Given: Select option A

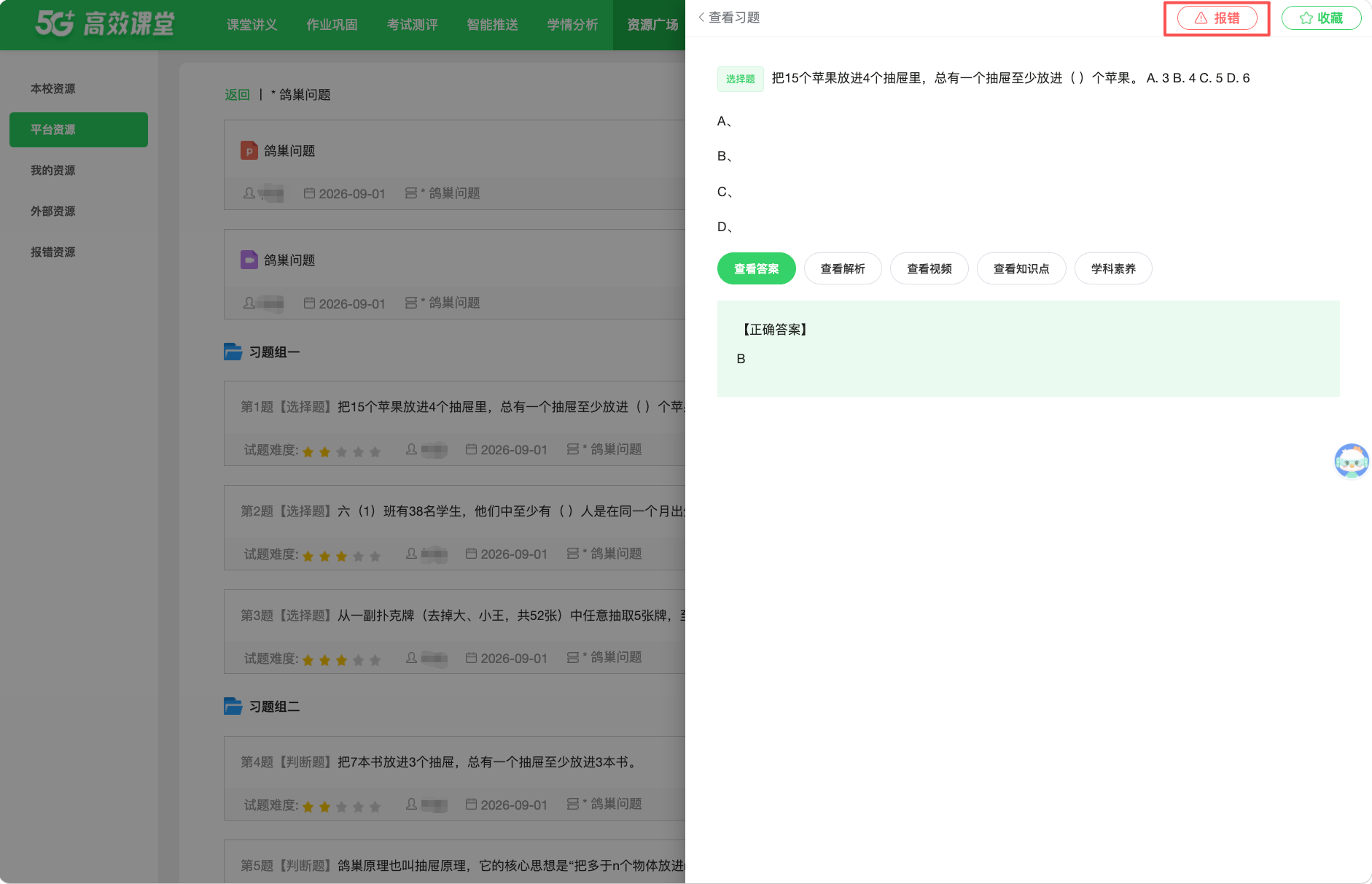Looking at the screenshot, I should tap(725, 121).
